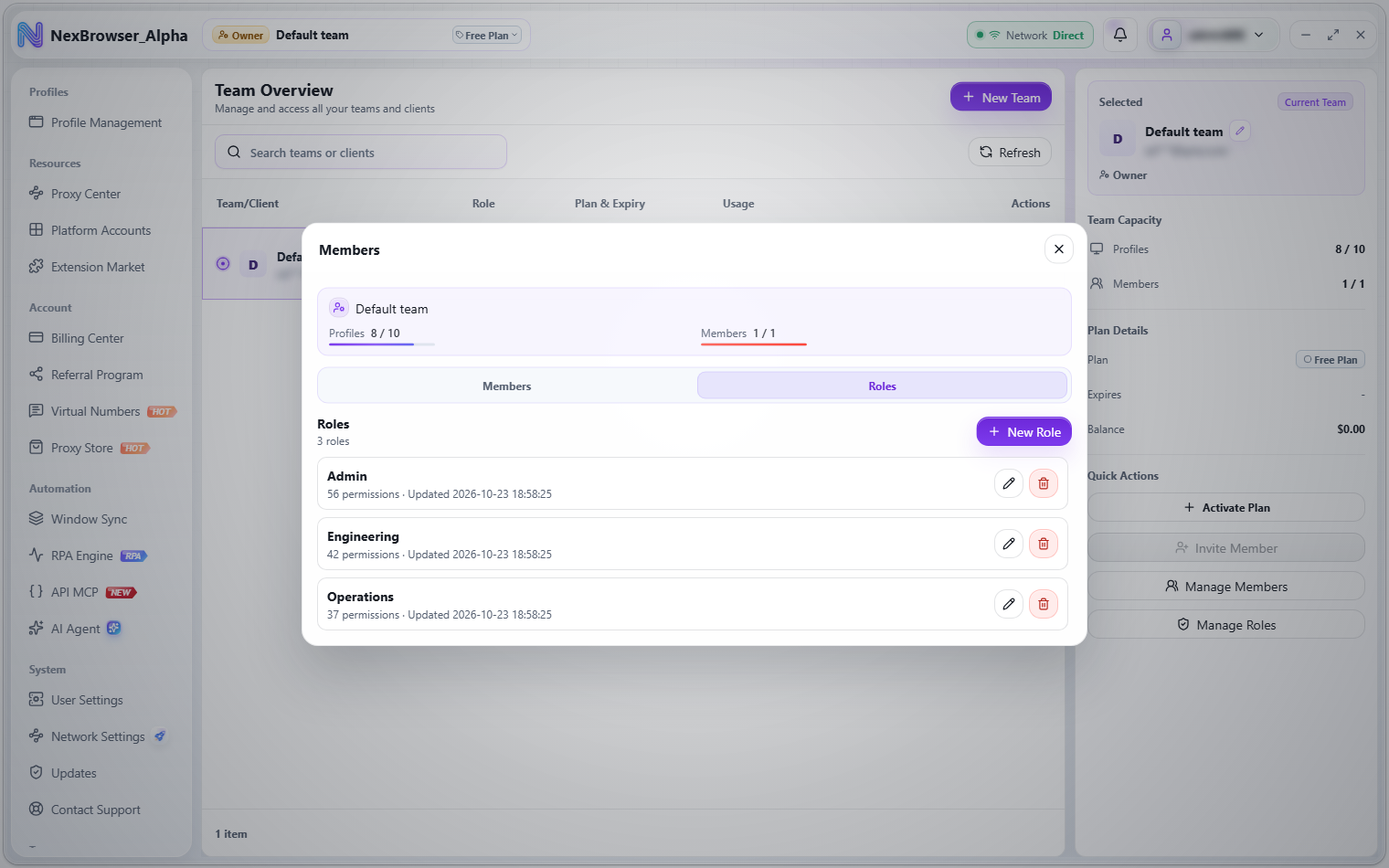Screen dimensions: 1389x868
Task: Check for Updates
Action: [x=63, y=773]
